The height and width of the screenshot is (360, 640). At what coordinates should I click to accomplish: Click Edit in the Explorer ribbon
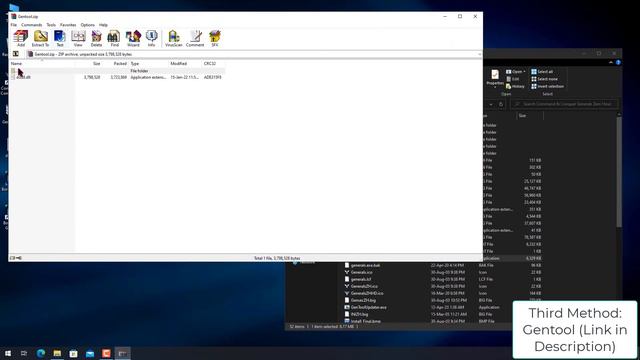tap(513, 79)
